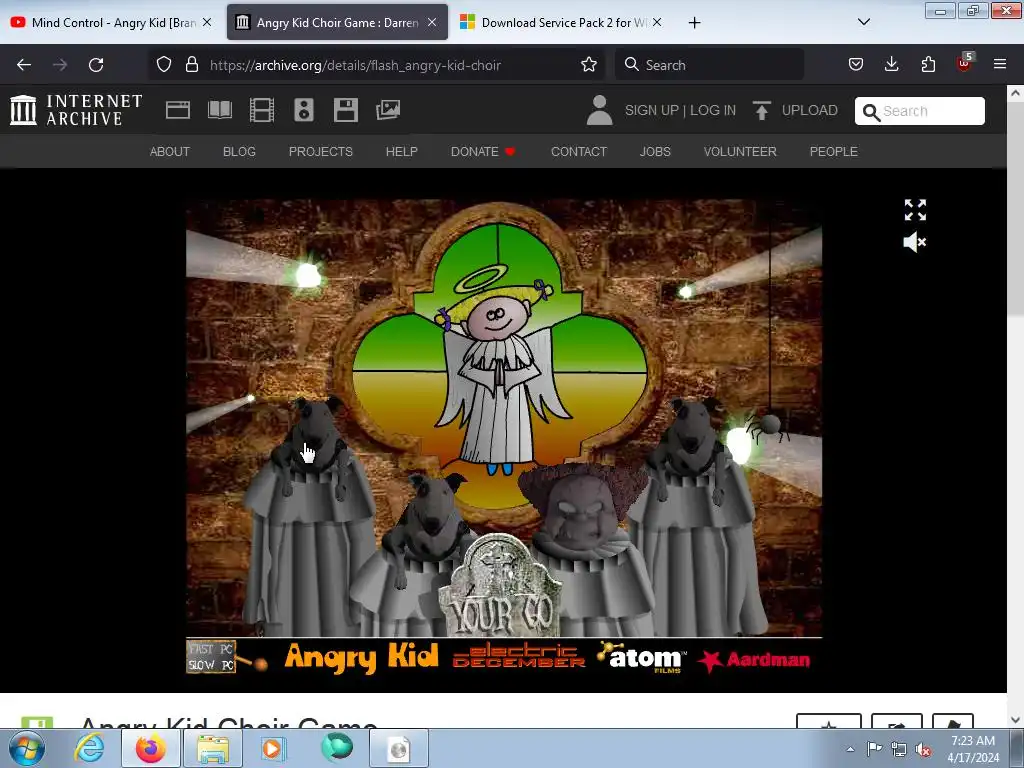
Task: Click the electric December logo
Action: point(519,656)
